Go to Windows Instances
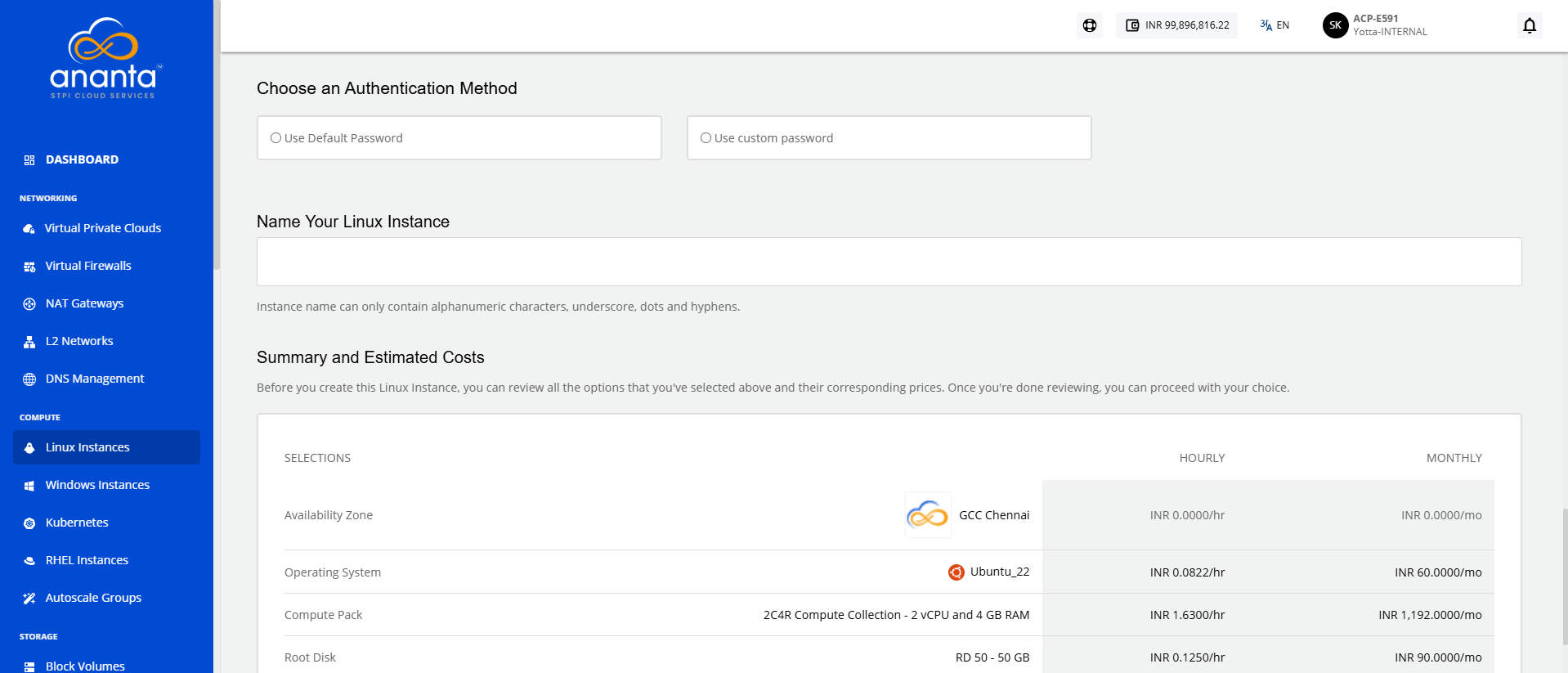This screenshot has height=673, width=1568. click(x=97, y=485)
